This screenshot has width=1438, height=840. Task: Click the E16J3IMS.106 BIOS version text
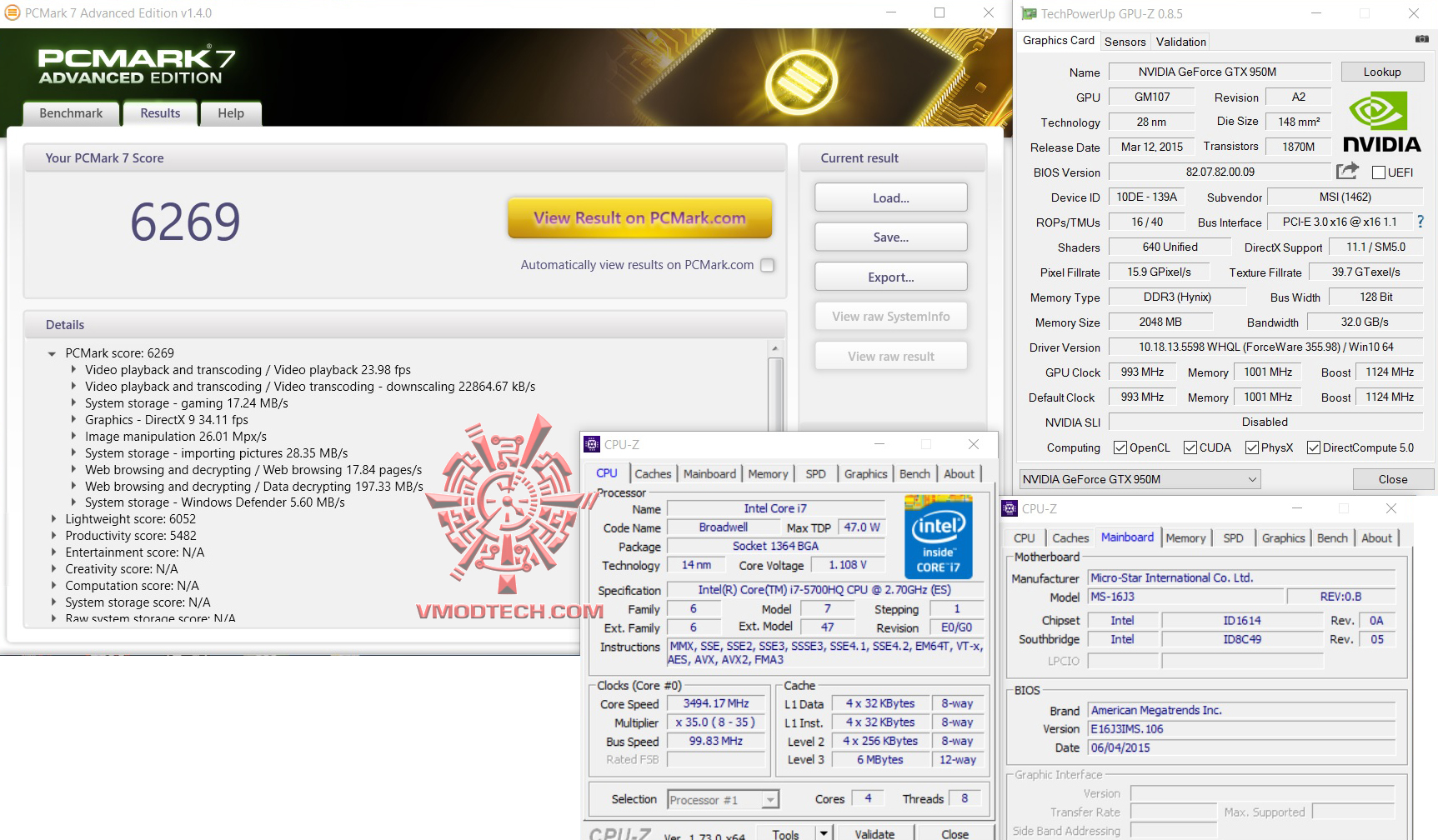pyautogui.click(x=1127, y=729)
